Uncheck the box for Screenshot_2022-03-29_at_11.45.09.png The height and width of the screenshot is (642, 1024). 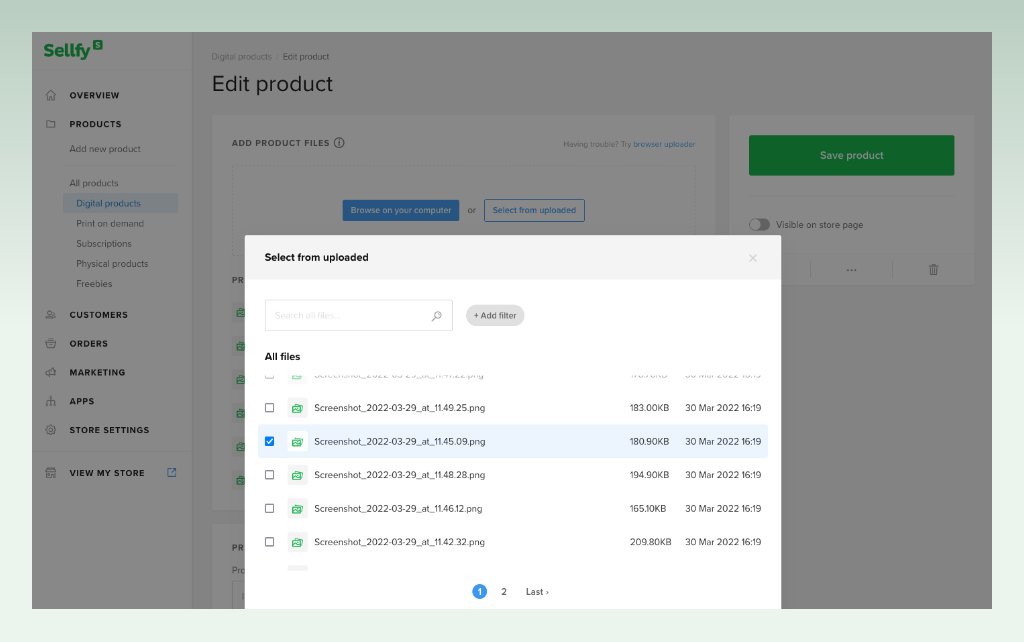point(270,441)
